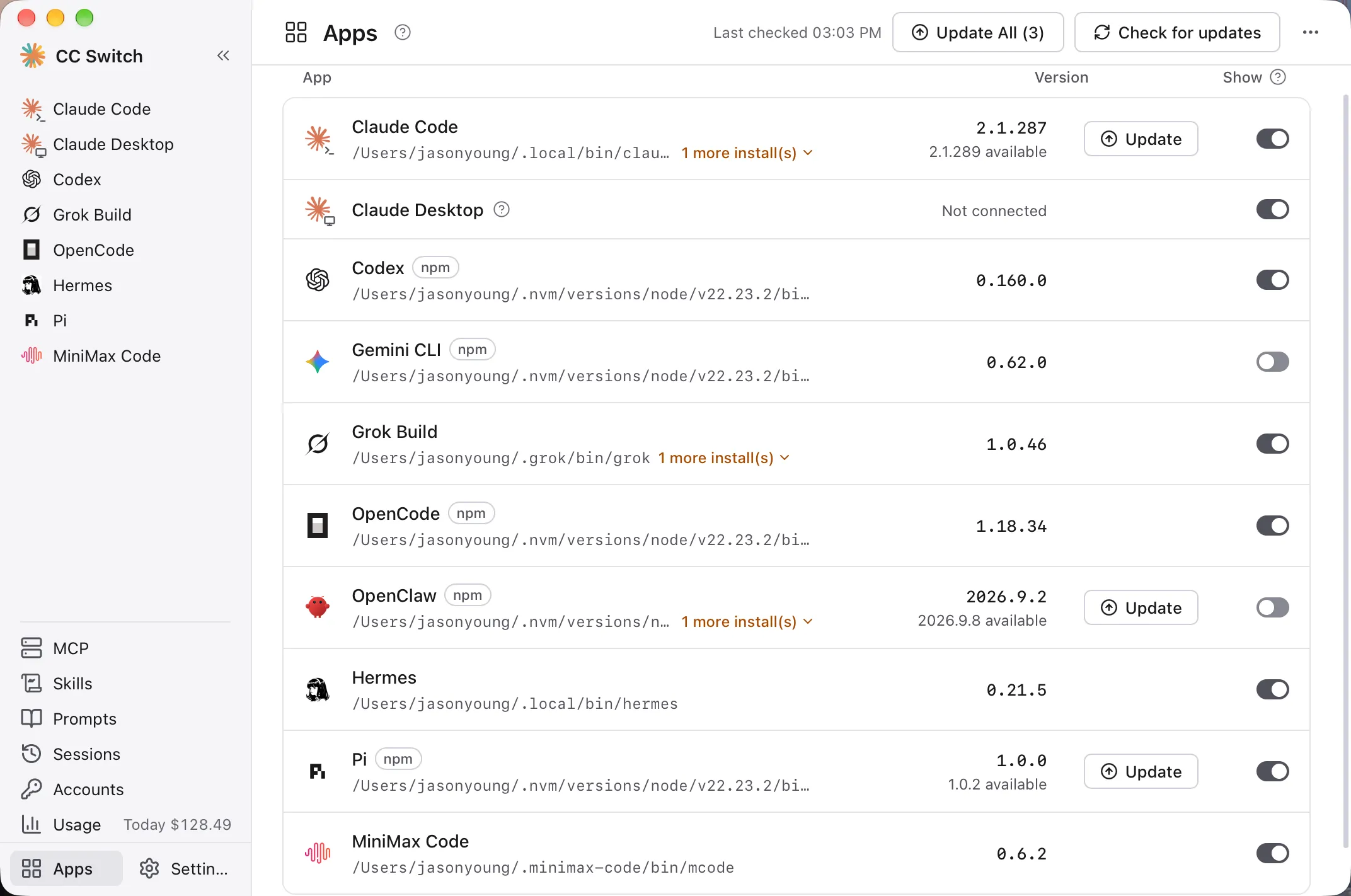
Task: Click the Pi icon in the app list
Action: click(318, 771)
